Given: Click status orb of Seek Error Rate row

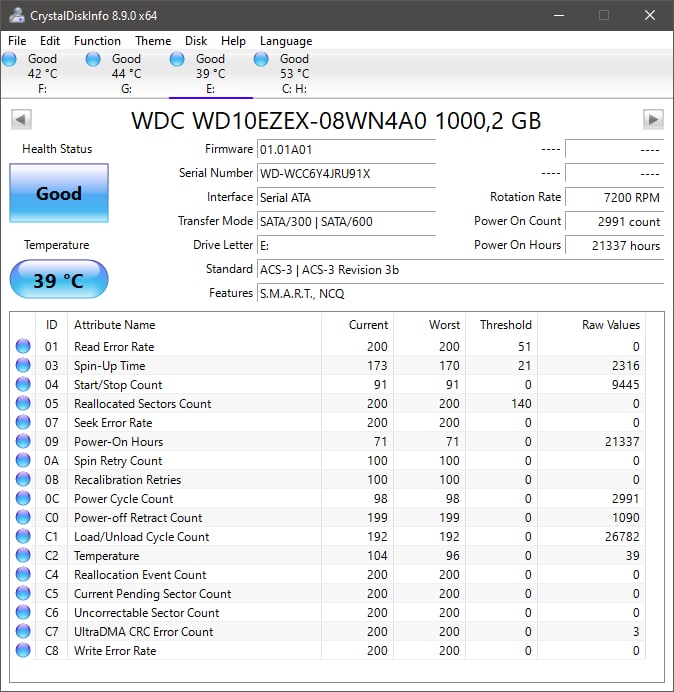Looking at the screenshot, I should coord(23,422).
